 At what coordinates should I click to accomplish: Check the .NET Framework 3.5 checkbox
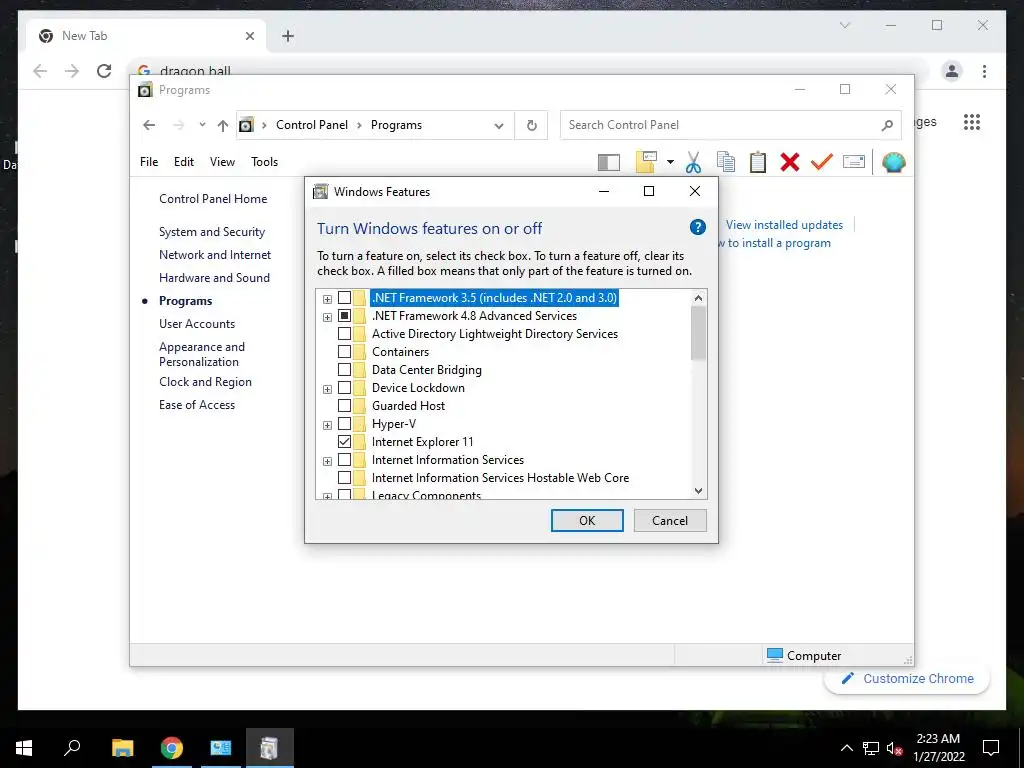[344, 298]
